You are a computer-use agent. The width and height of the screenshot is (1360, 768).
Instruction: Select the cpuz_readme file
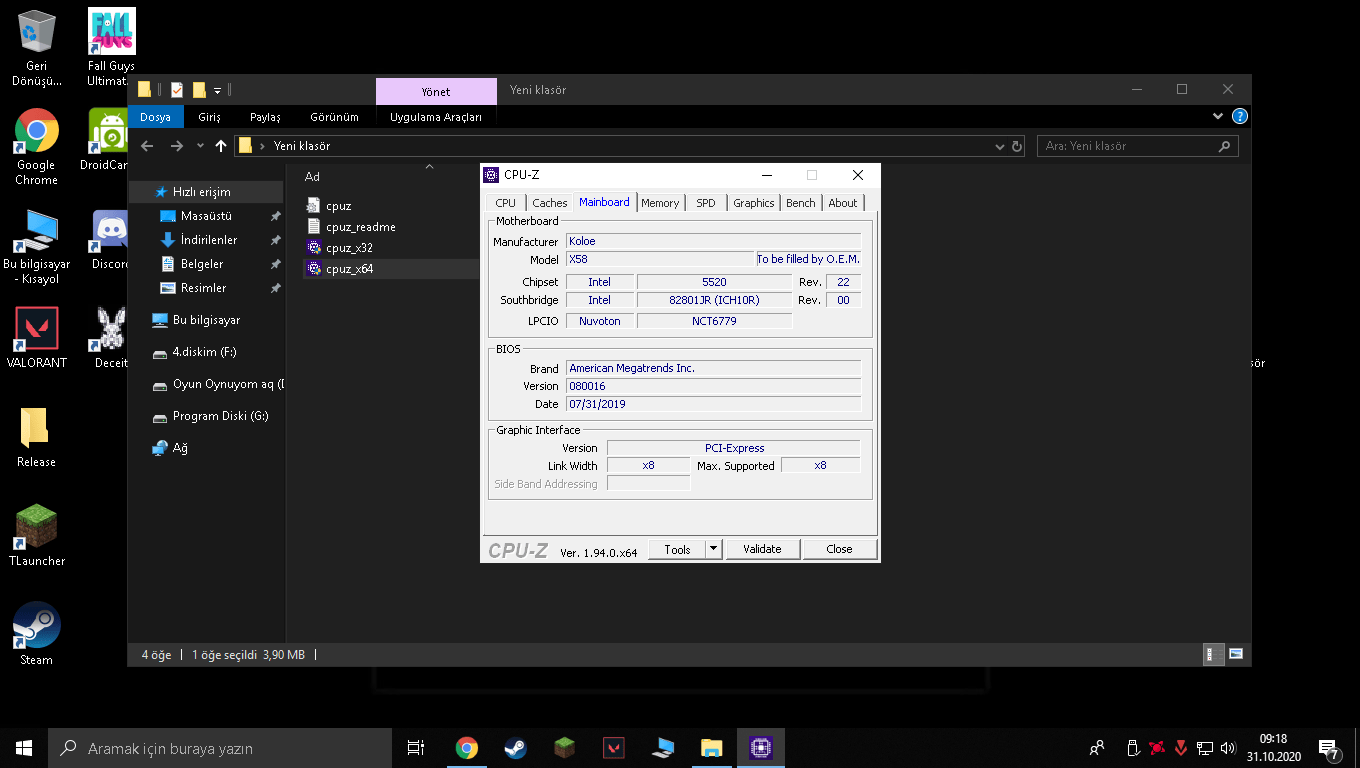tap(360, 227)
